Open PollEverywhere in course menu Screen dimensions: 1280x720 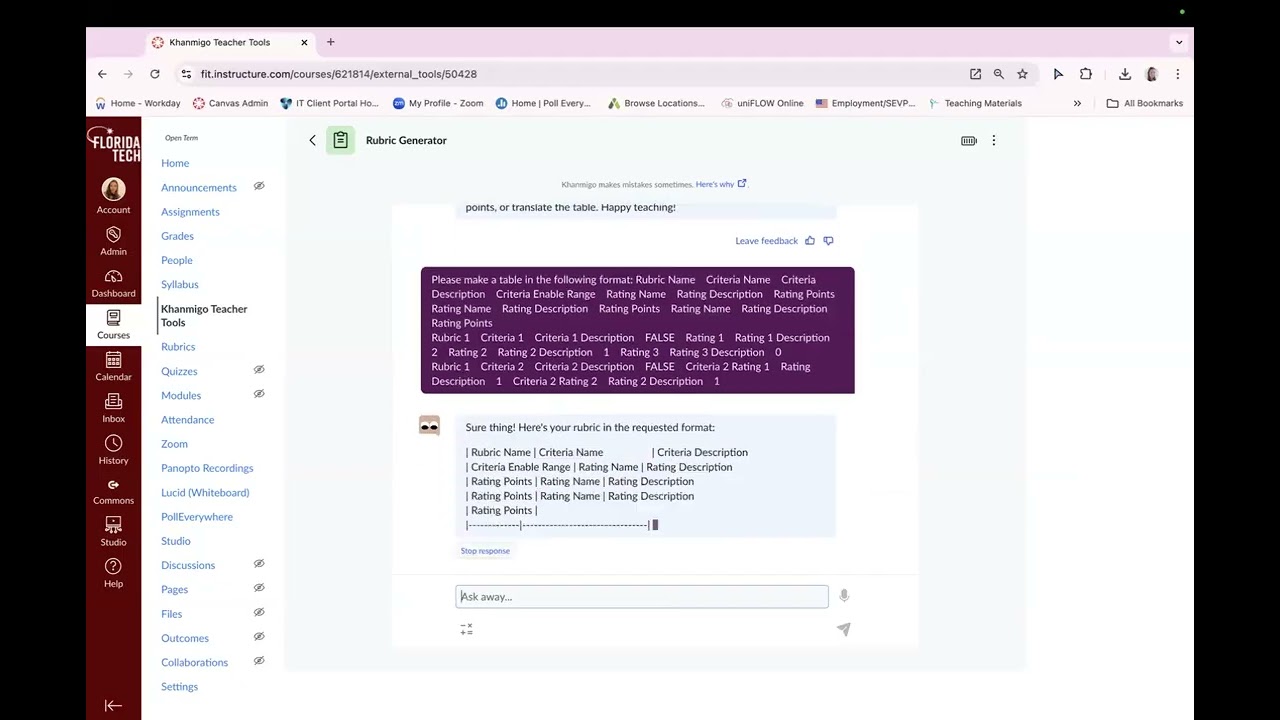197,517
